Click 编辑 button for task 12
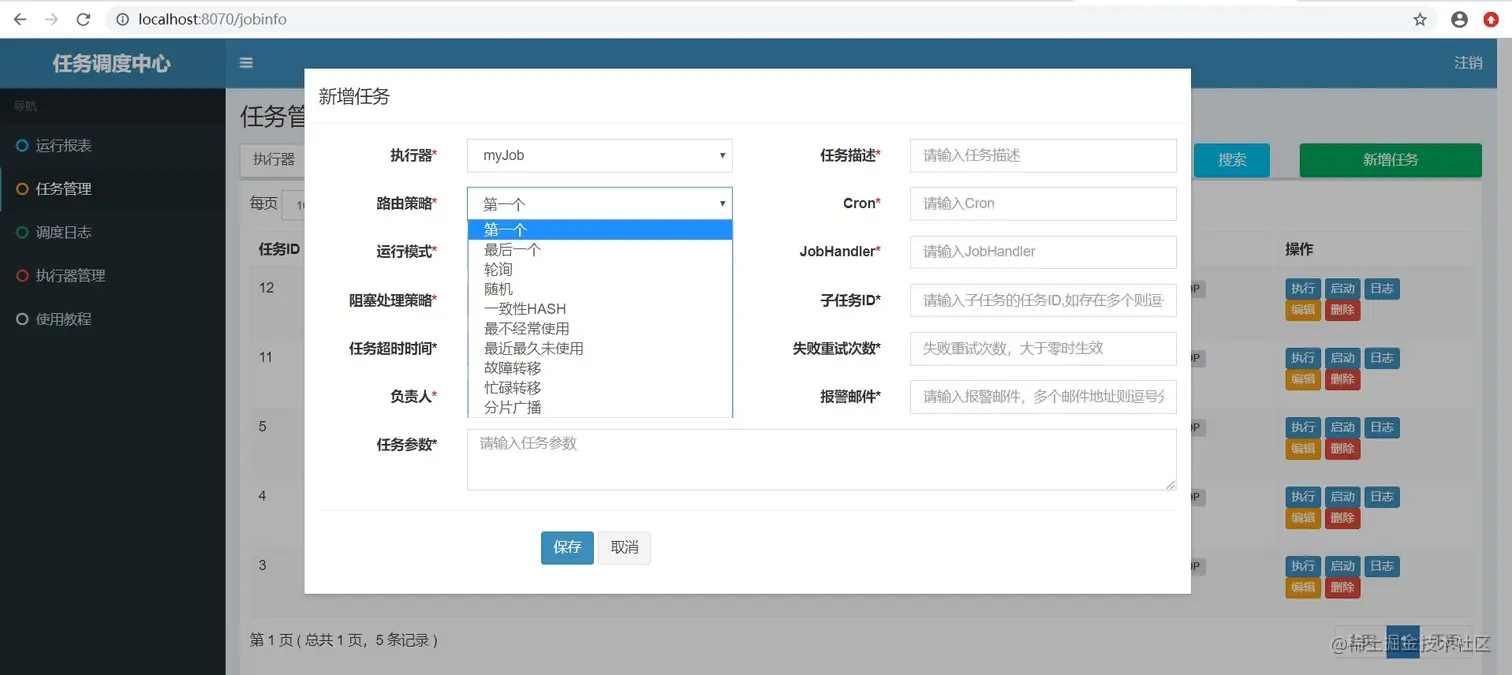 click(1303, 310)
